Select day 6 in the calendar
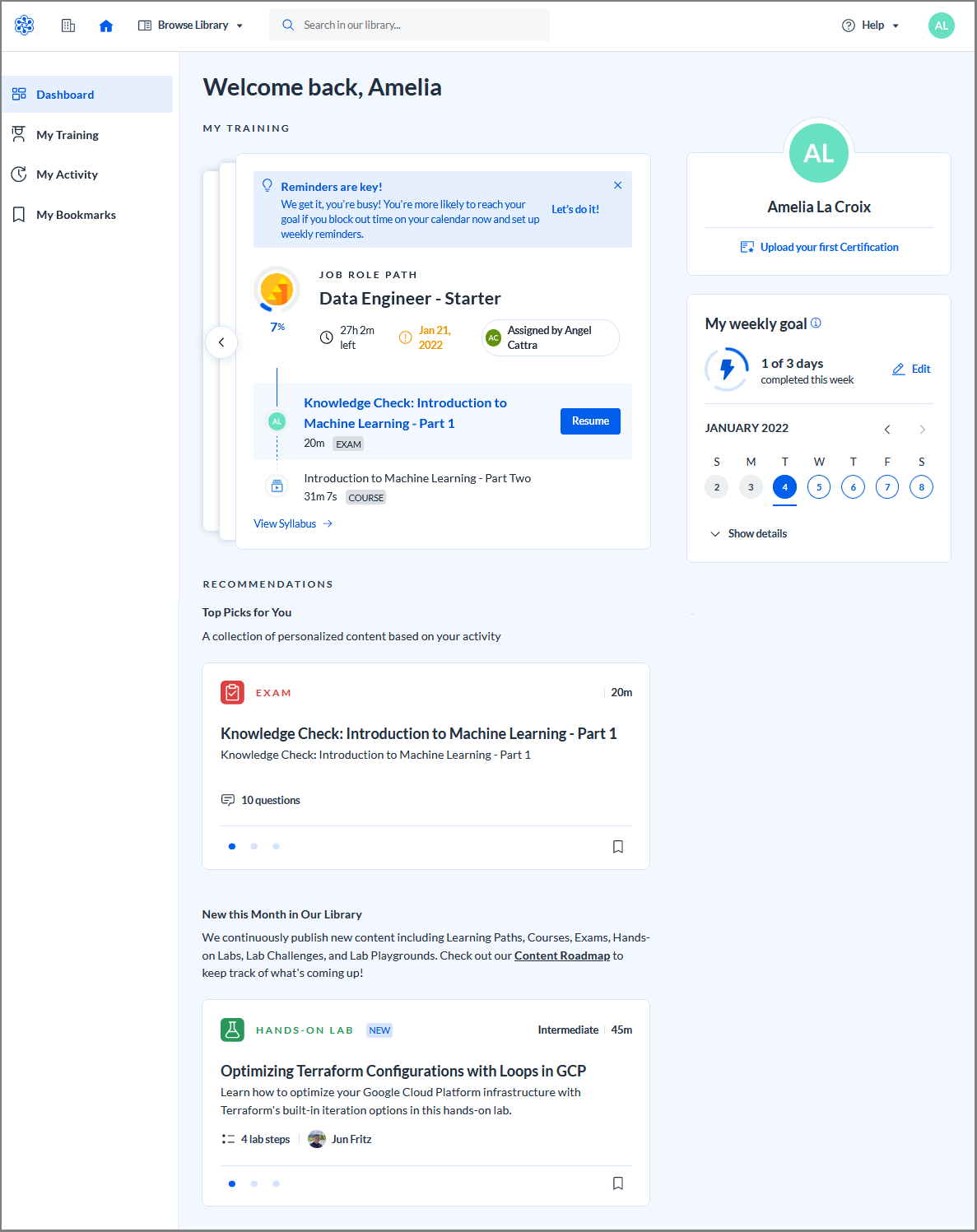This screenshot has height=1232, width=977. pyautogui.click(x=854, y=487)
